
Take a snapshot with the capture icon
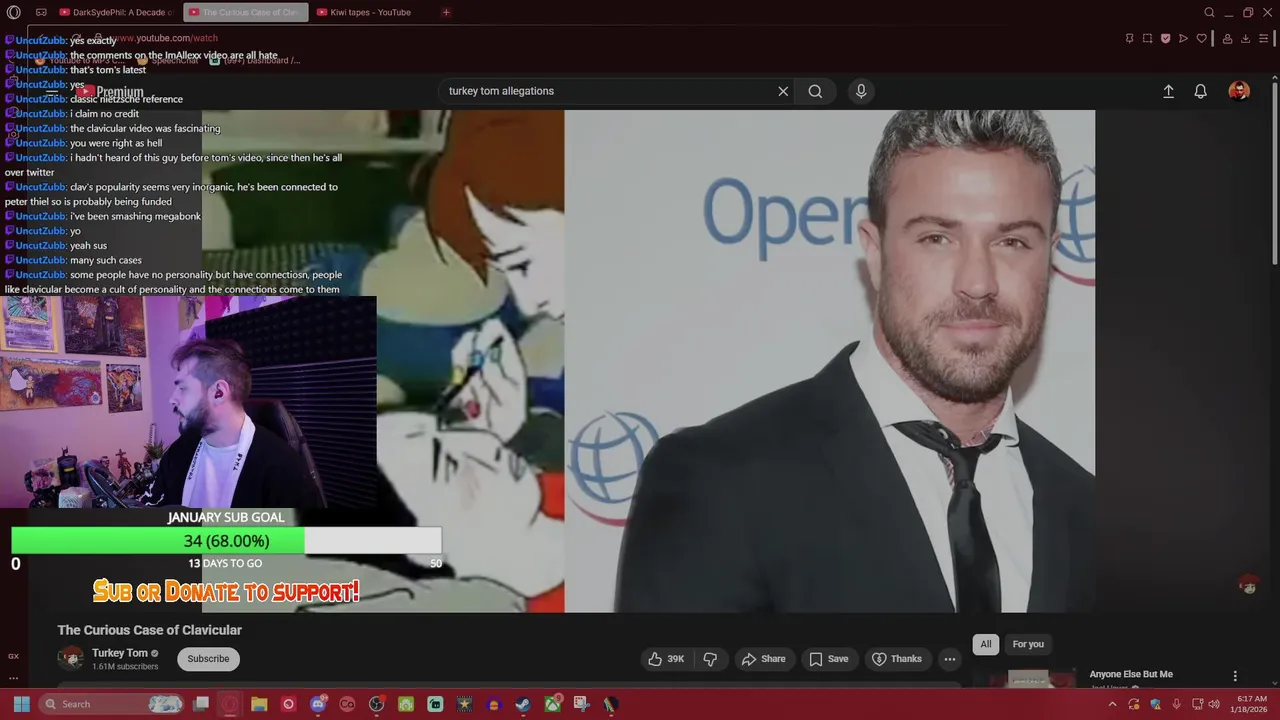1147,38
